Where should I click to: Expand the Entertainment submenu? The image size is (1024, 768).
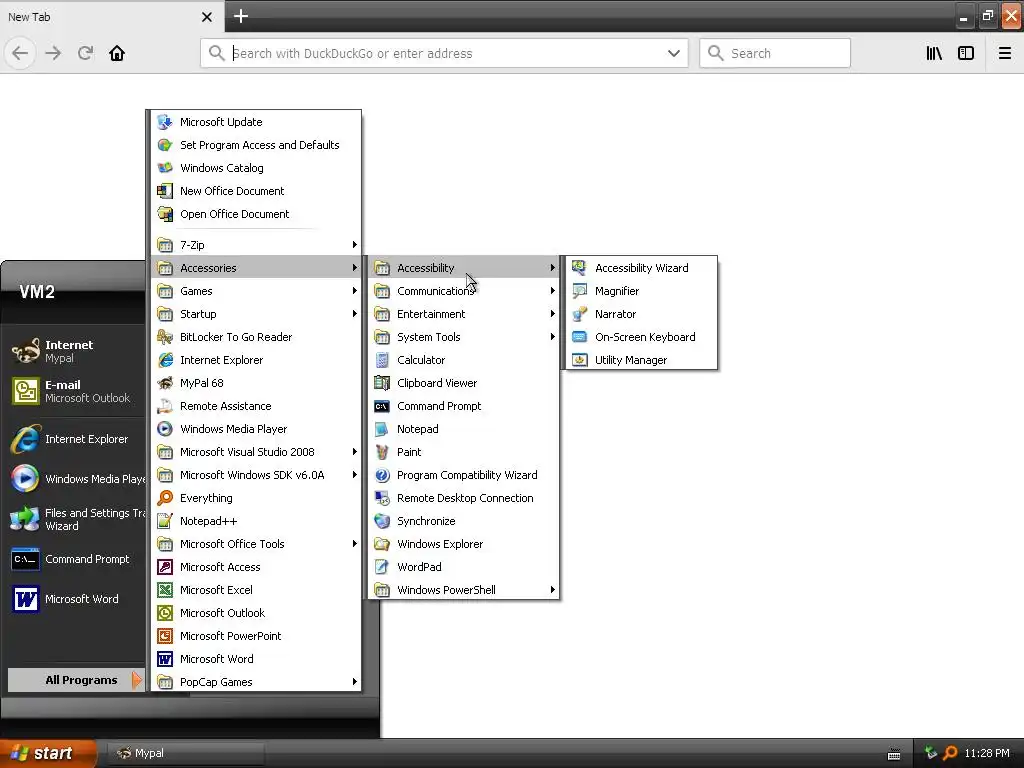464,314
